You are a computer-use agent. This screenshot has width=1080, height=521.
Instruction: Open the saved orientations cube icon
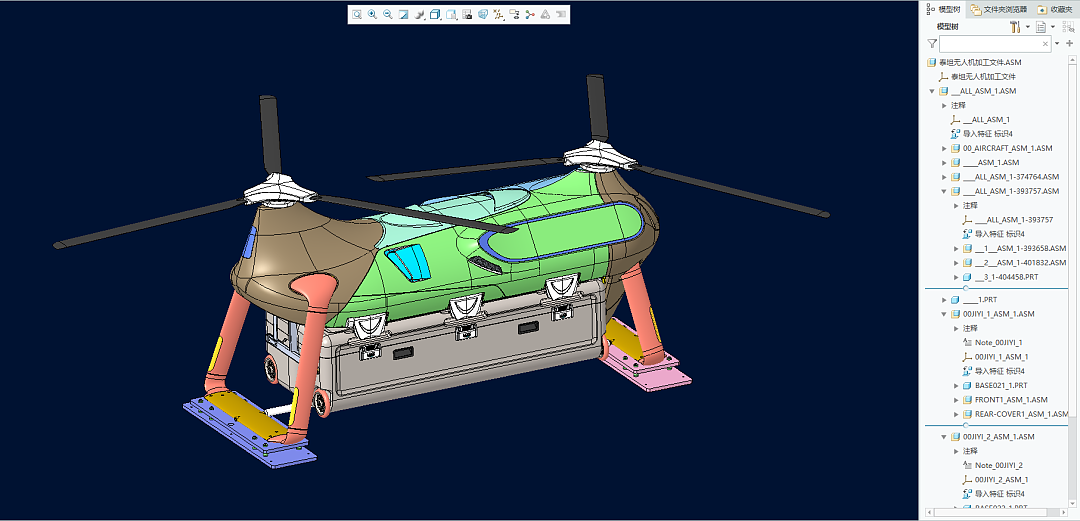(x=436, y=15)
